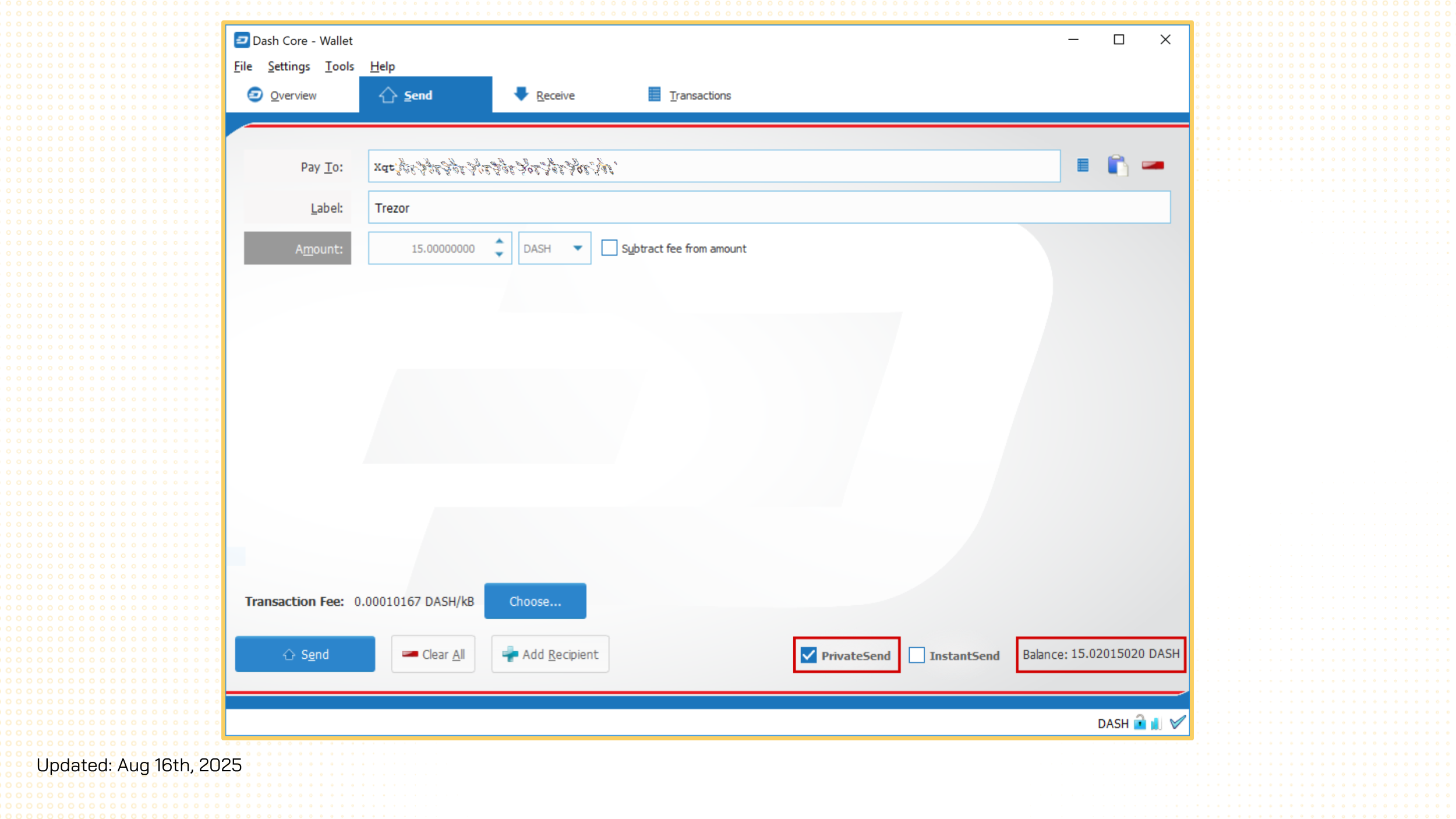Click the Clear All button
The height and width of the screenshot is (819, 1456).
(433, 654)
